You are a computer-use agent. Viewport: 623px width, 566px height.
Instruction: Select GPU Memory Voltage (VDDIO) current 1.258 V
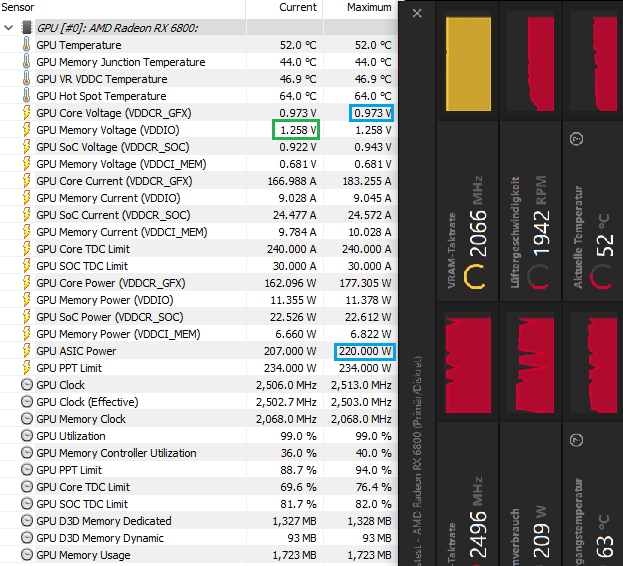click(298, 130)
